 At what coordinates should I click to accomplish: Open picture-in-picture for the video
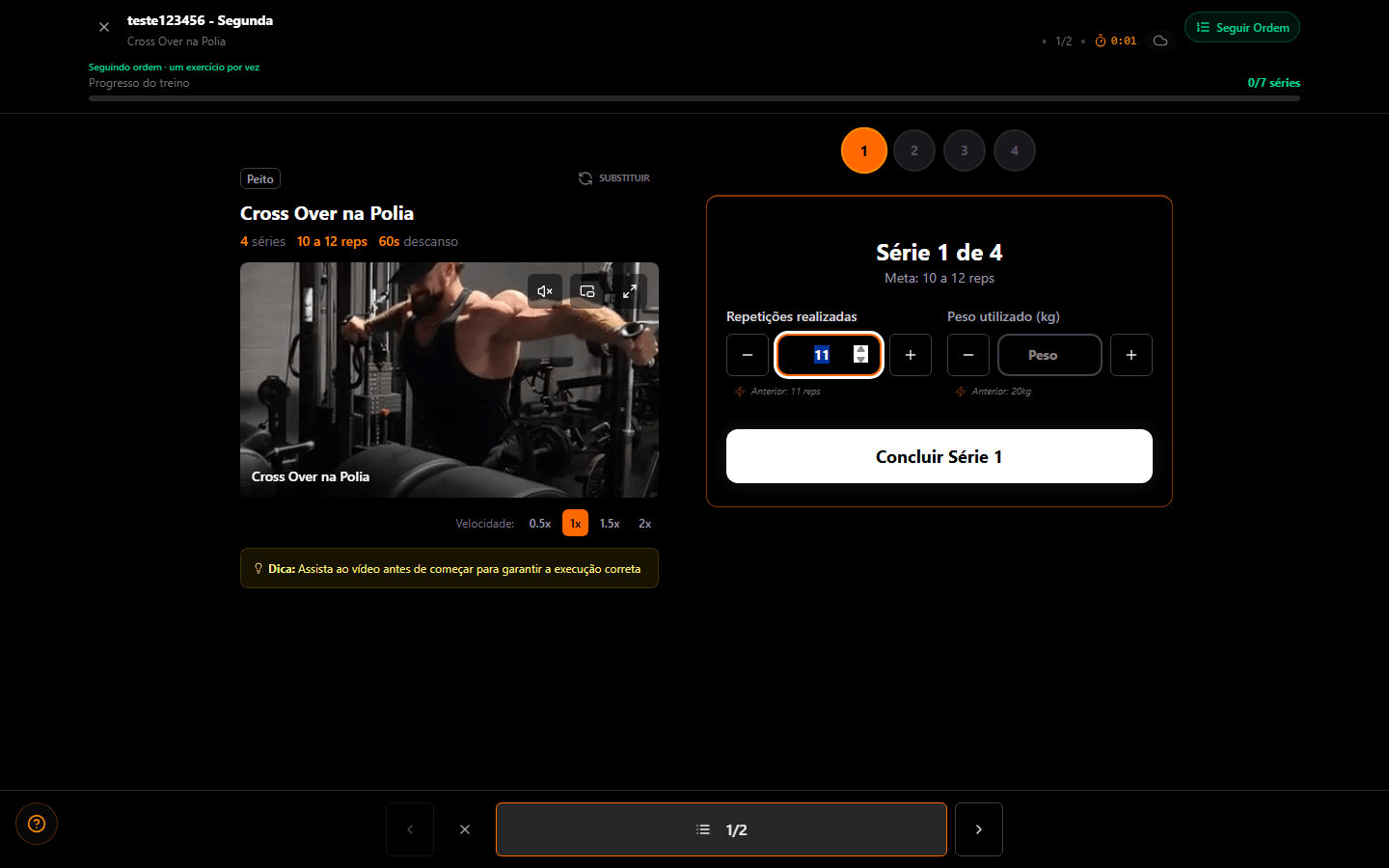point(587,291)
